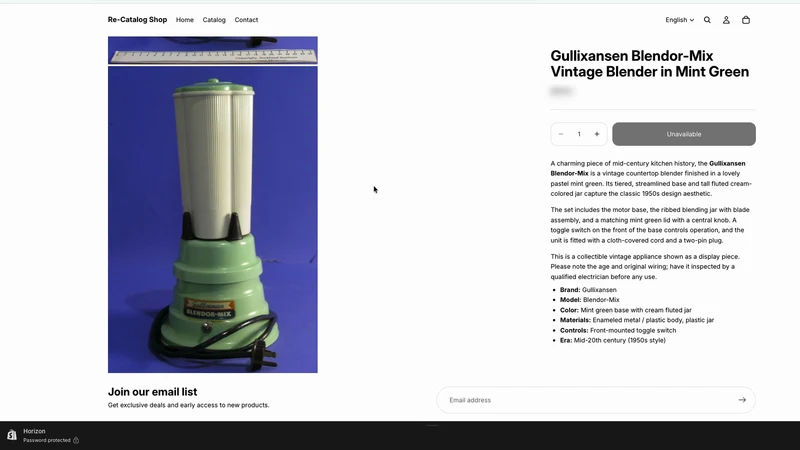Click the 'Materials: Enameled metal' bullet
Viewport: 800px width, 450px height.
[637, 320]
